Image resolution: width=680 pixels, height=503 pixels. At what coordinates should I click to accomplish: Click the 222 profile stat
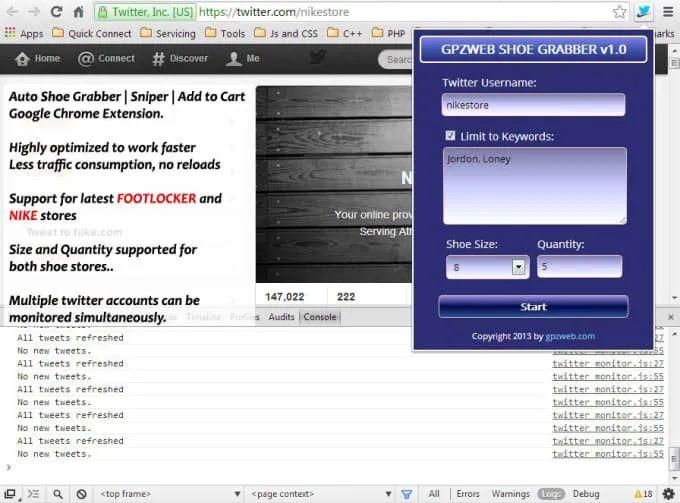346,297
